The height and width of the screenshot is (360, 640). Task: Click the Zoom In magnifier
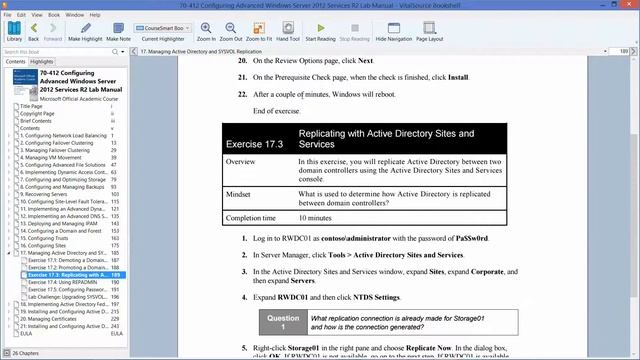tap(206, 31)
